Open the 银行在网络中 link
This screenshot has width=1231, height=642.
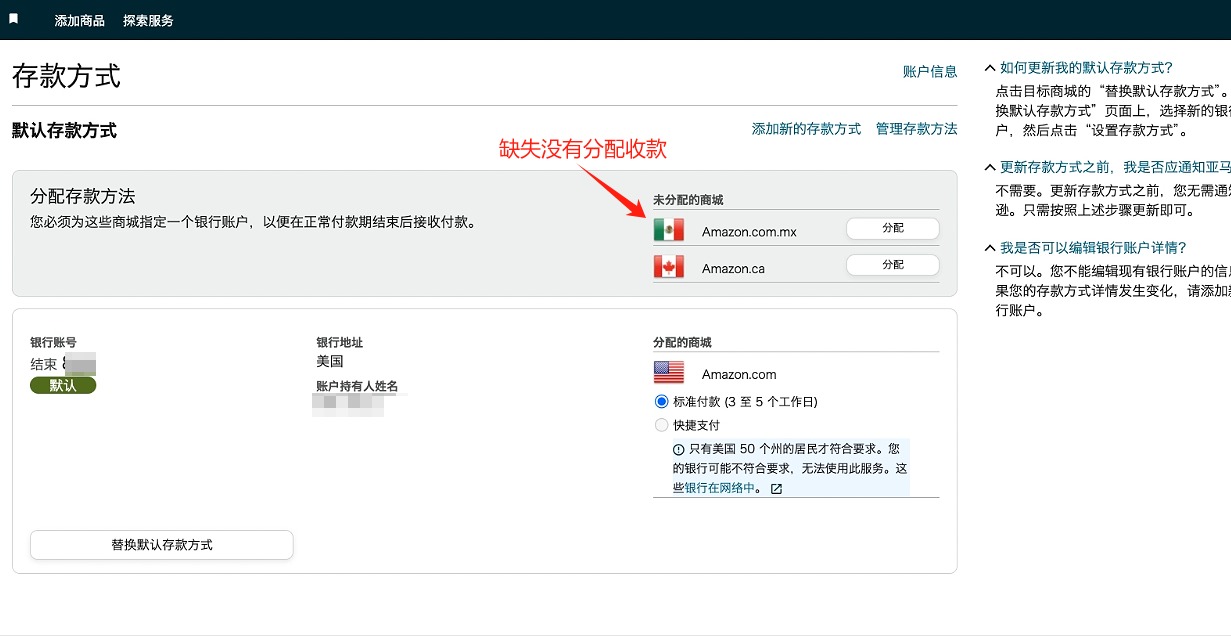point(720,488)
